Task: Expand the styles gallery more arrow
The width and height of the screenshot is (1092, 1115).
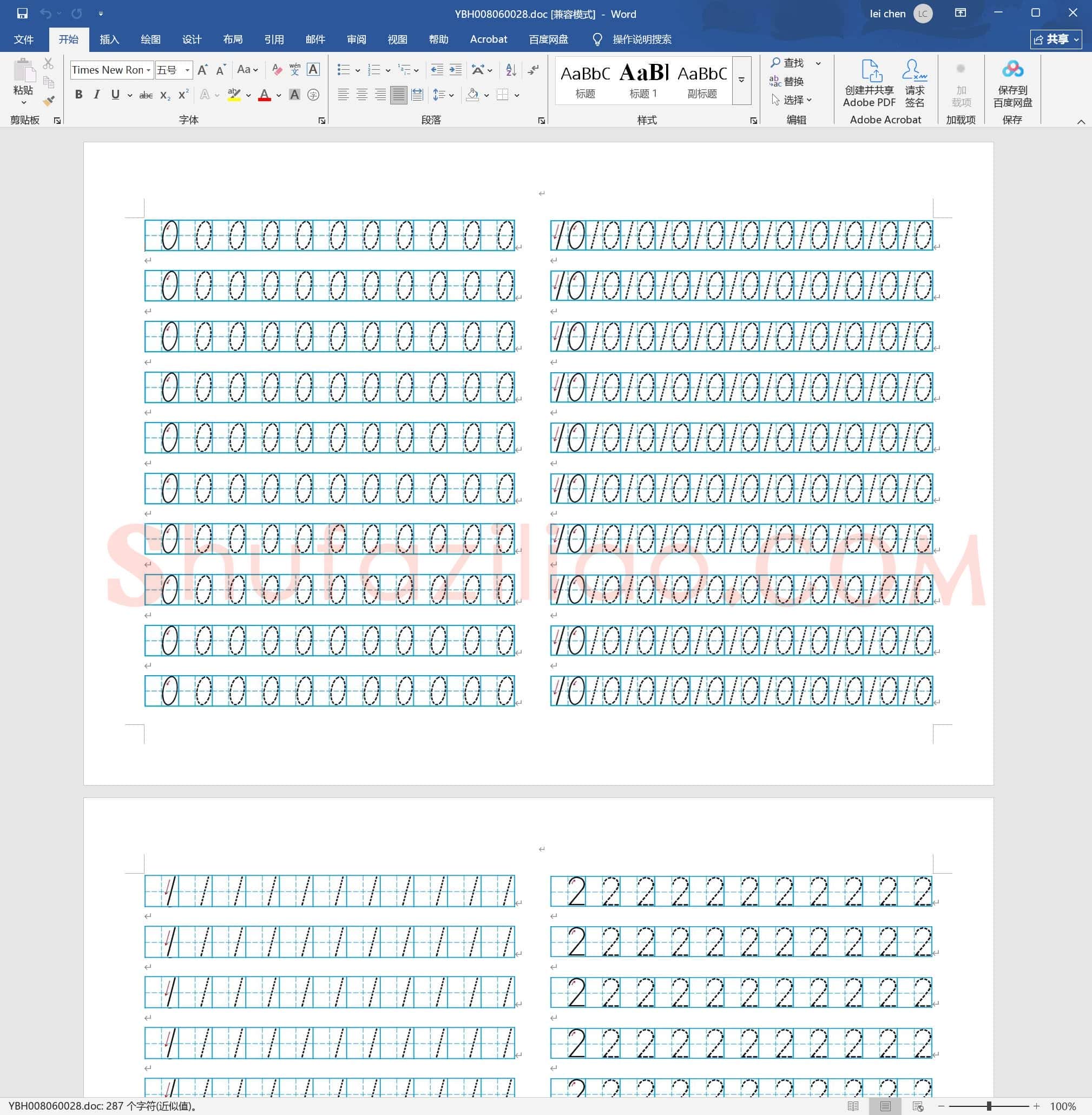Action: (741, 80)
